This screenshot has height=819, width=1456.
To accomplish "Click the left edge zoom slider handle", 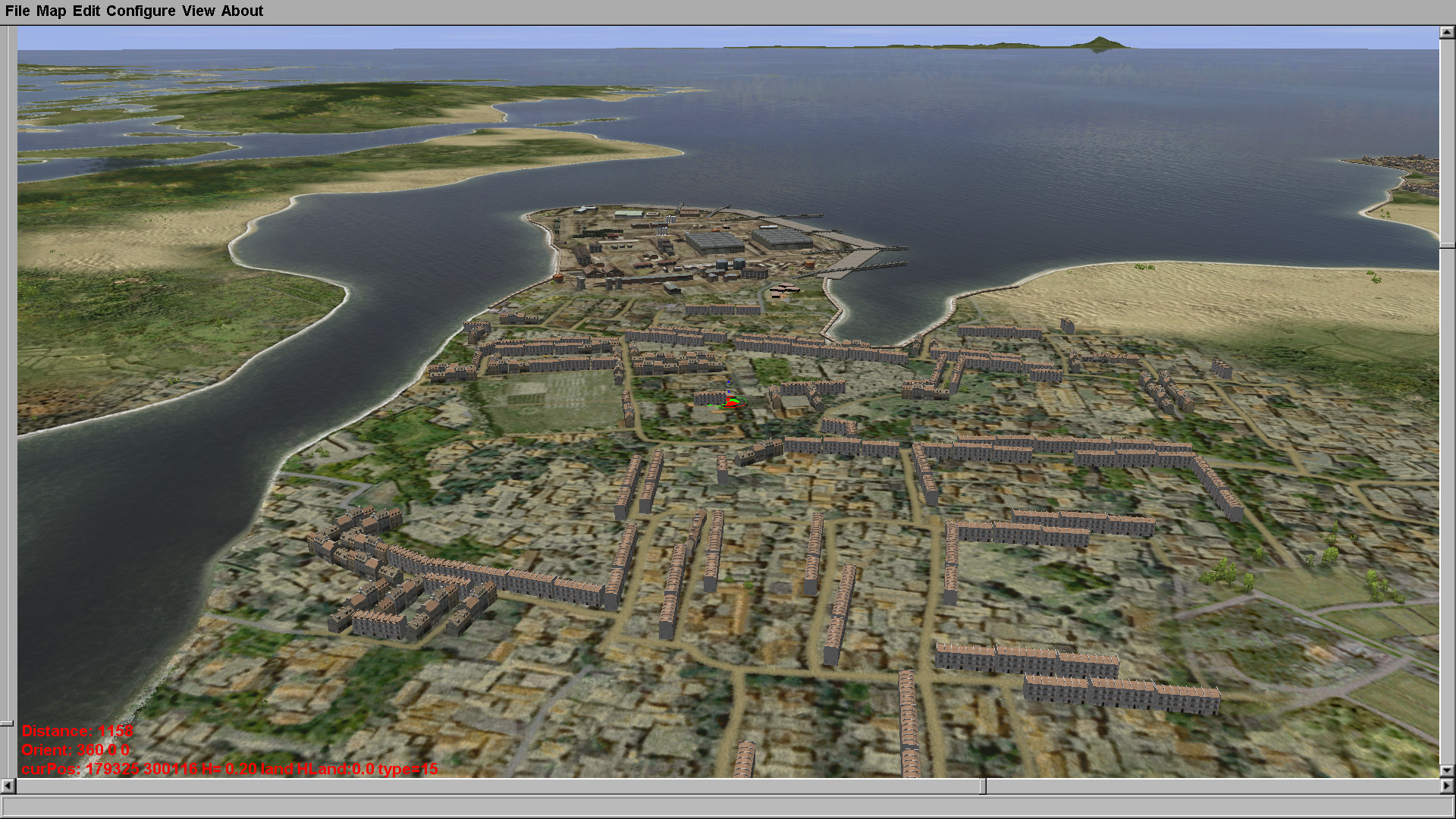I will (x=7, y=723).
